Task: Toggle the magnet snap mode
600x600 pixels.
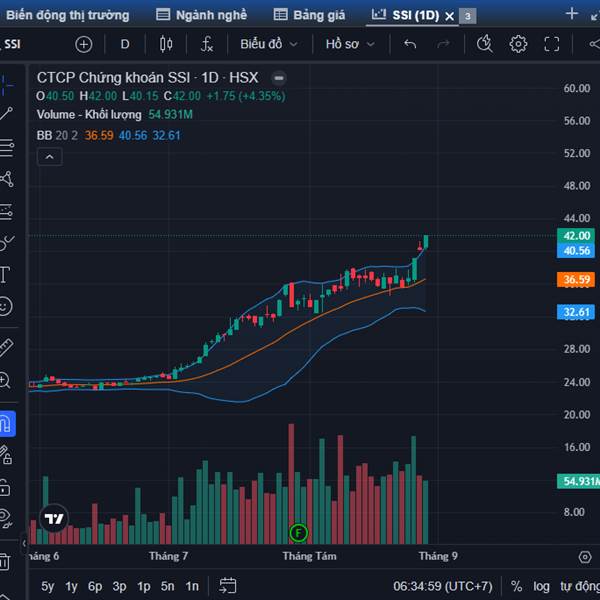Action: click(7, 424)
